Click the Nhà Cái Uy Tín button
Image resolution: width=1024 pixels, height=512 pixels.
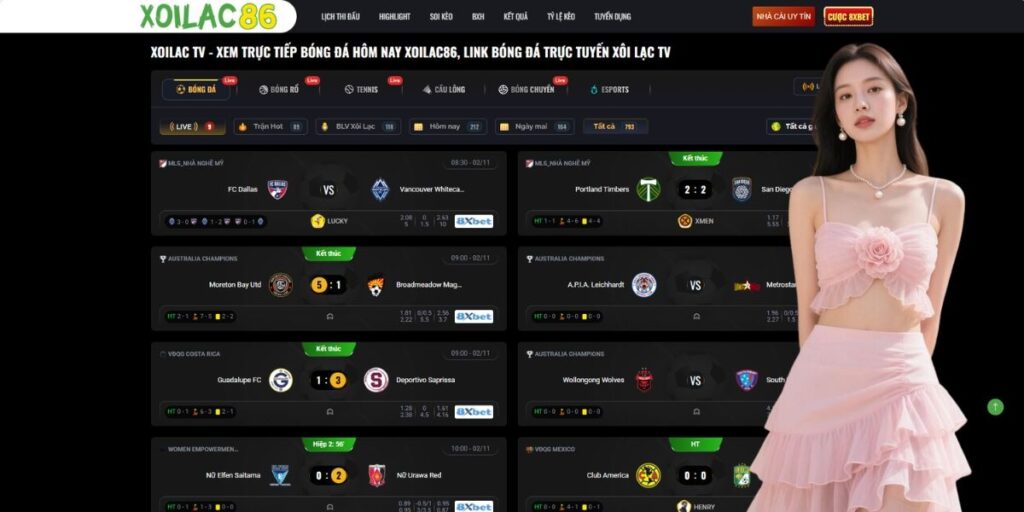[x=783, y=16]
